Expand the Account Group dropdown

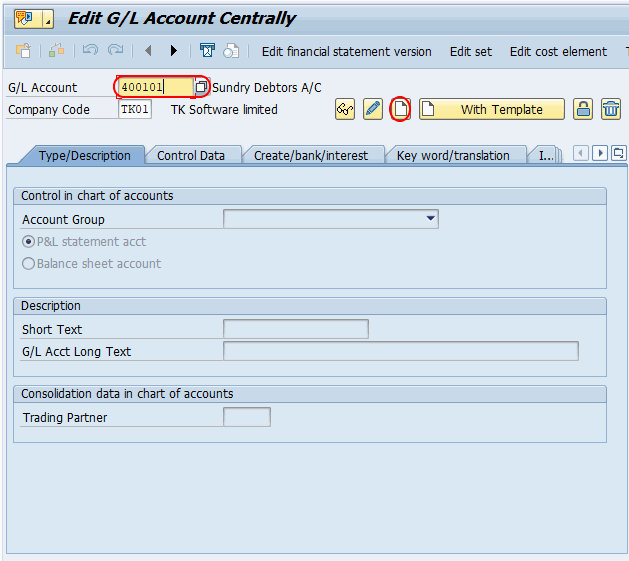[430, 219]
